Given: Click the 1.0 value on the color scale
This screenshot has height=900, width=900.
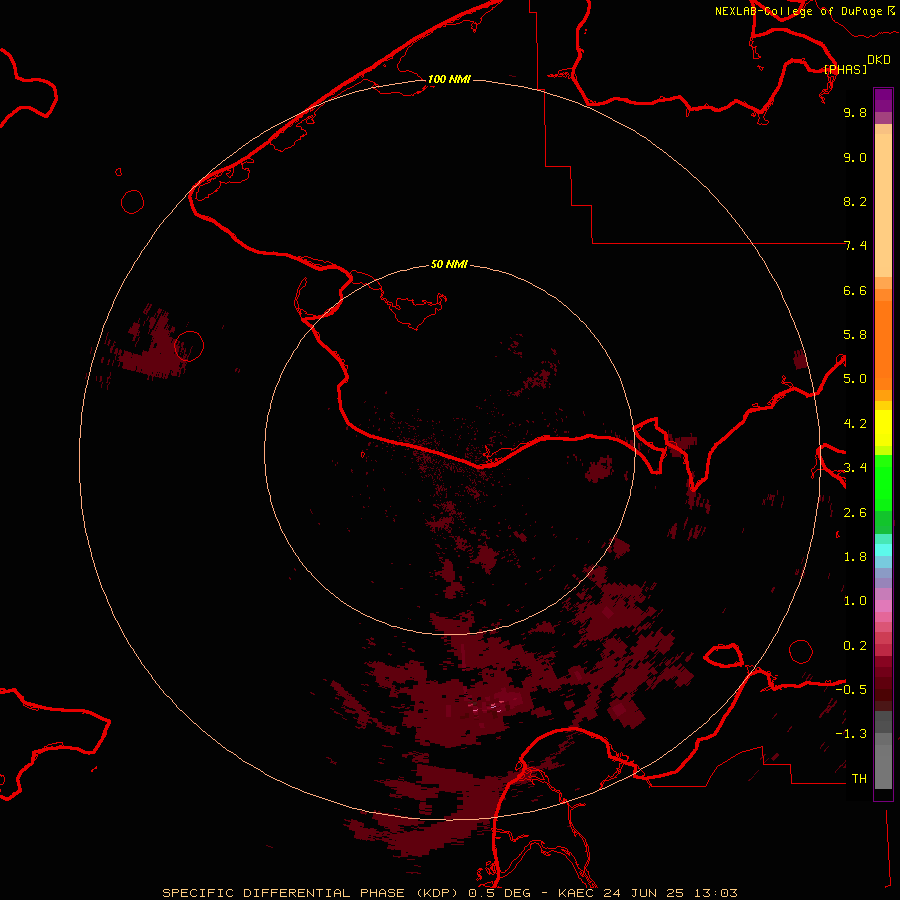Looking at the screenshot, I should (x=855, y=601).
